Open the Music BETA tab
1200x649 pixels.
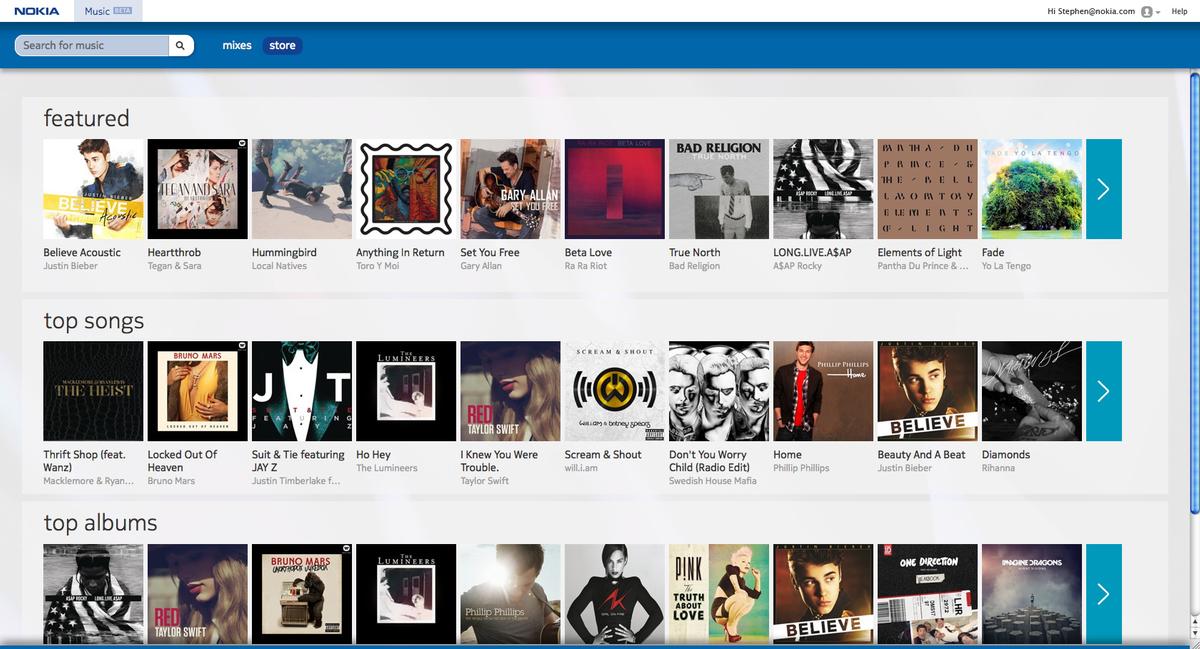[108, 11]
